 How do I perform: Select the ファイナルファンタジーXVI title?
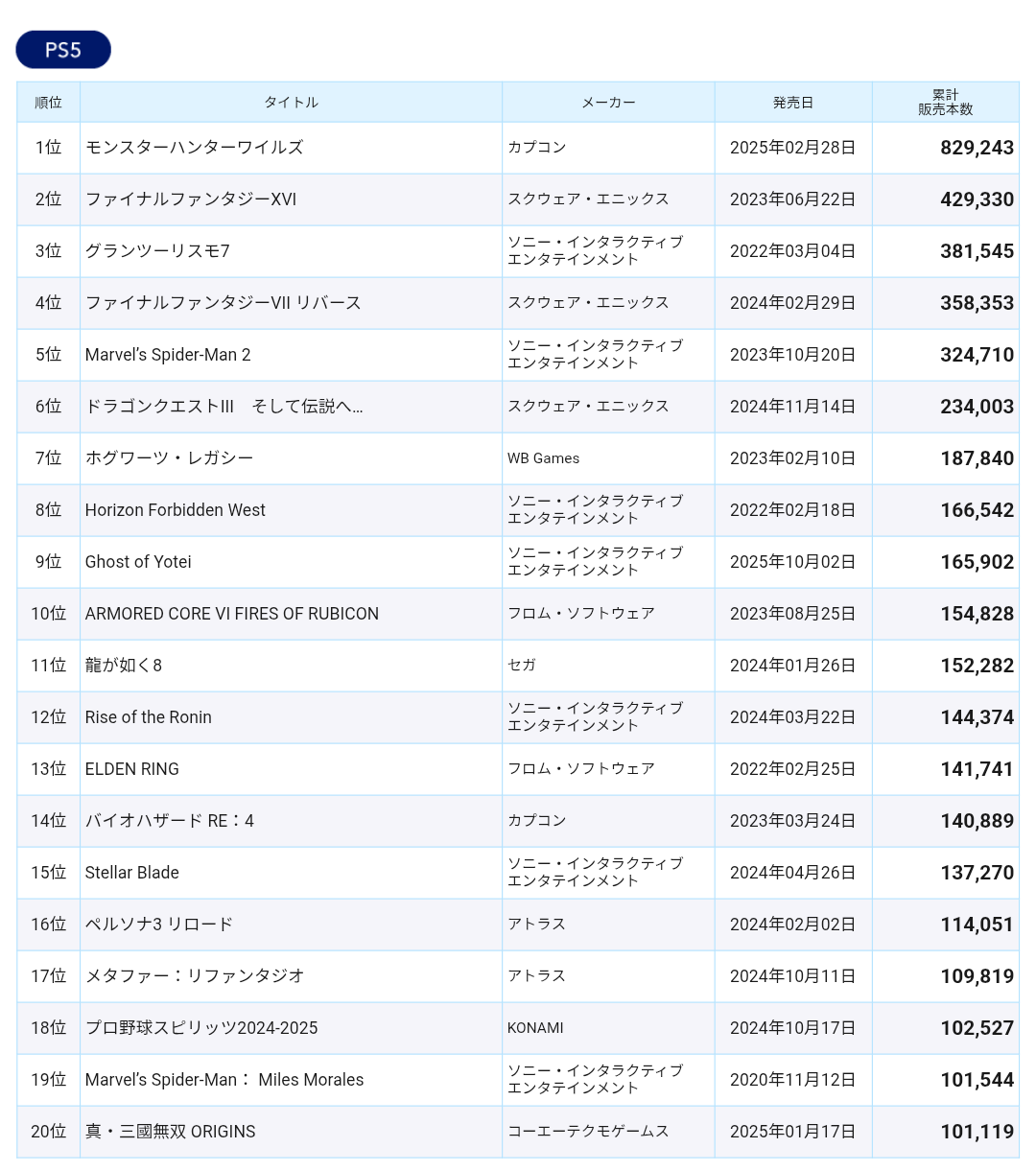point(191,199)
